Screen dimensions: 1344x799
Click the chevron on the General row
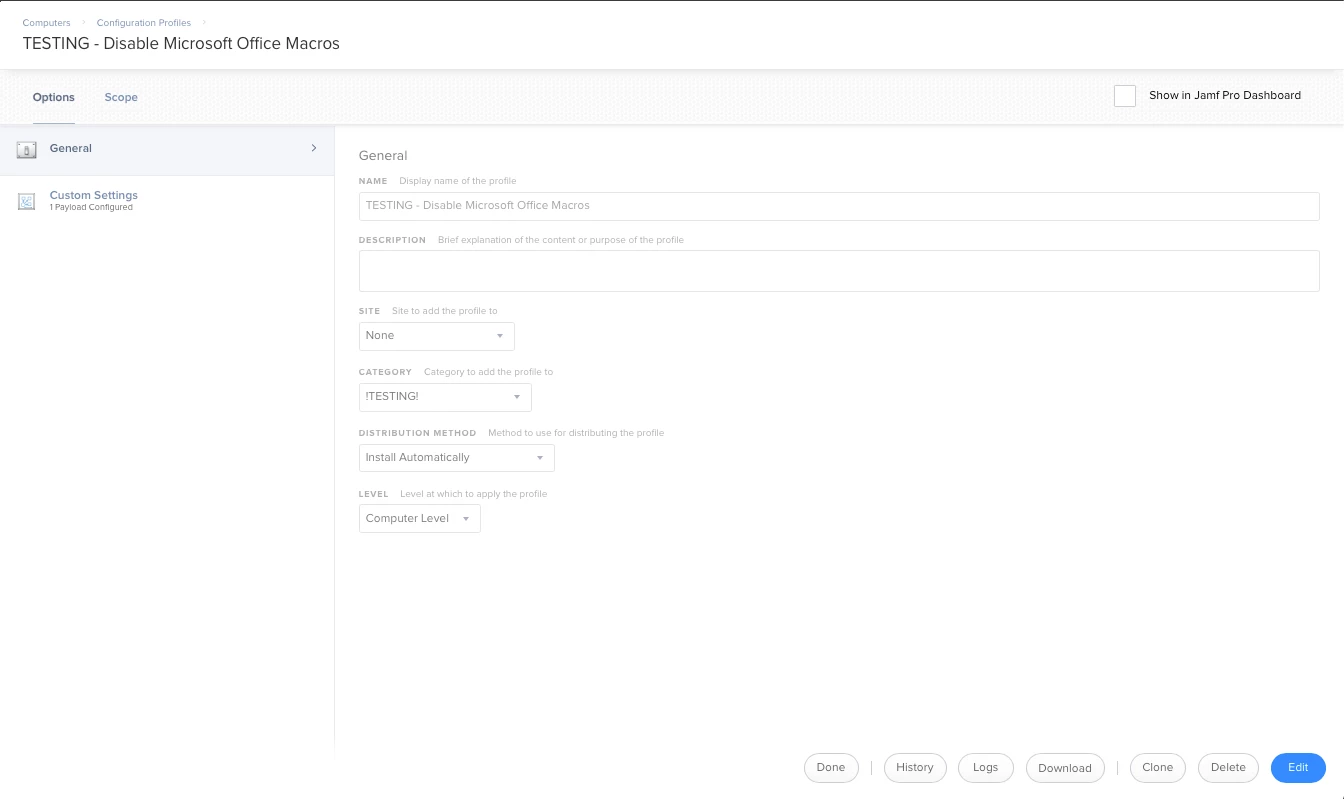coord(314,148)
